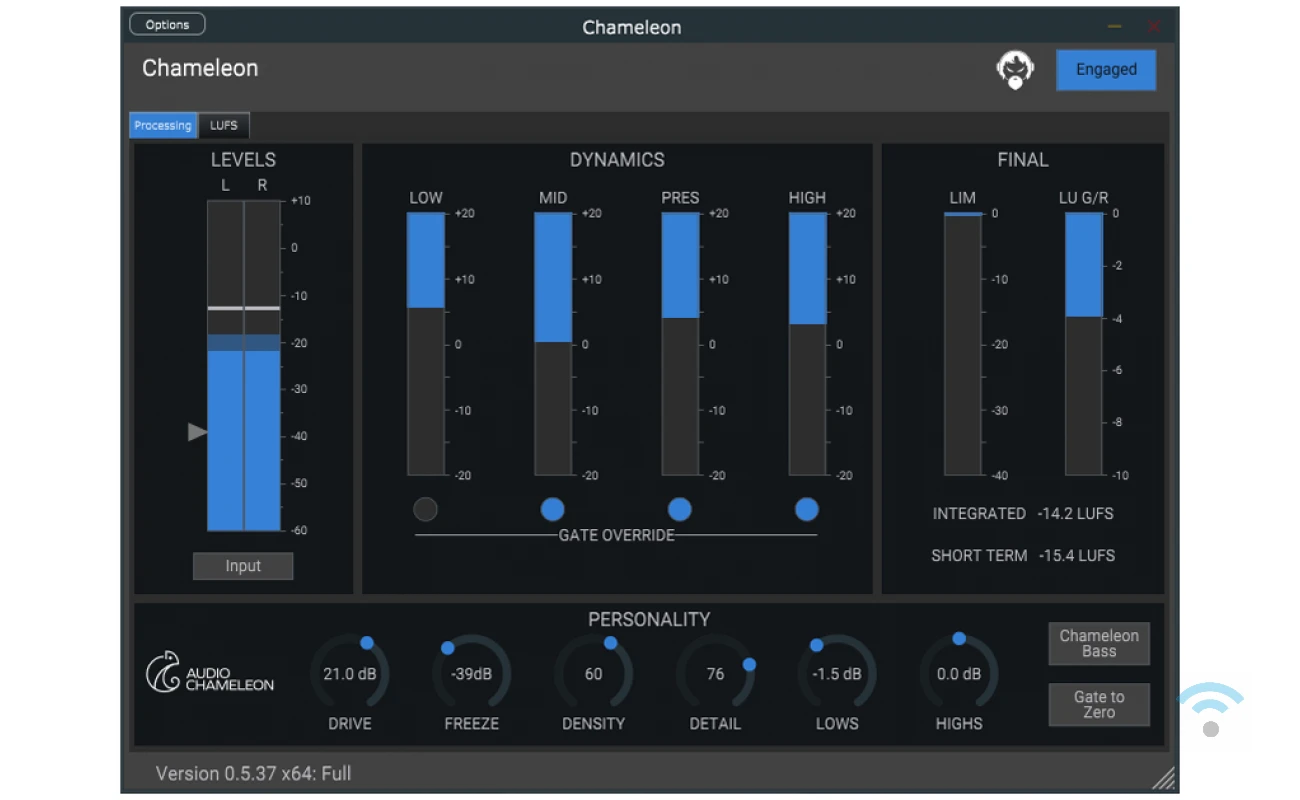1300x800 pixels.
Task: Click the DENSITY knob
Action: pyautogui.click(x=593, y=674)
